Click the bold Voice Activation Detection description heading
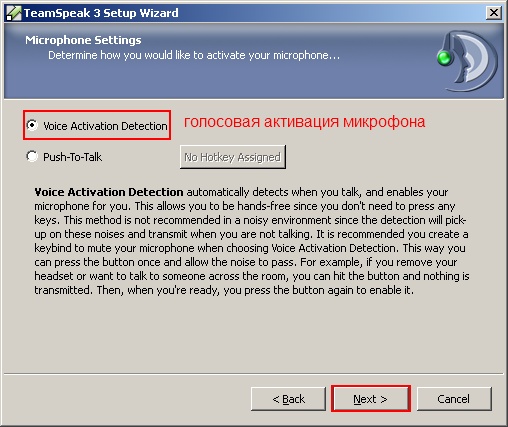This screenshot has width=508, height=427. (109, 192)
